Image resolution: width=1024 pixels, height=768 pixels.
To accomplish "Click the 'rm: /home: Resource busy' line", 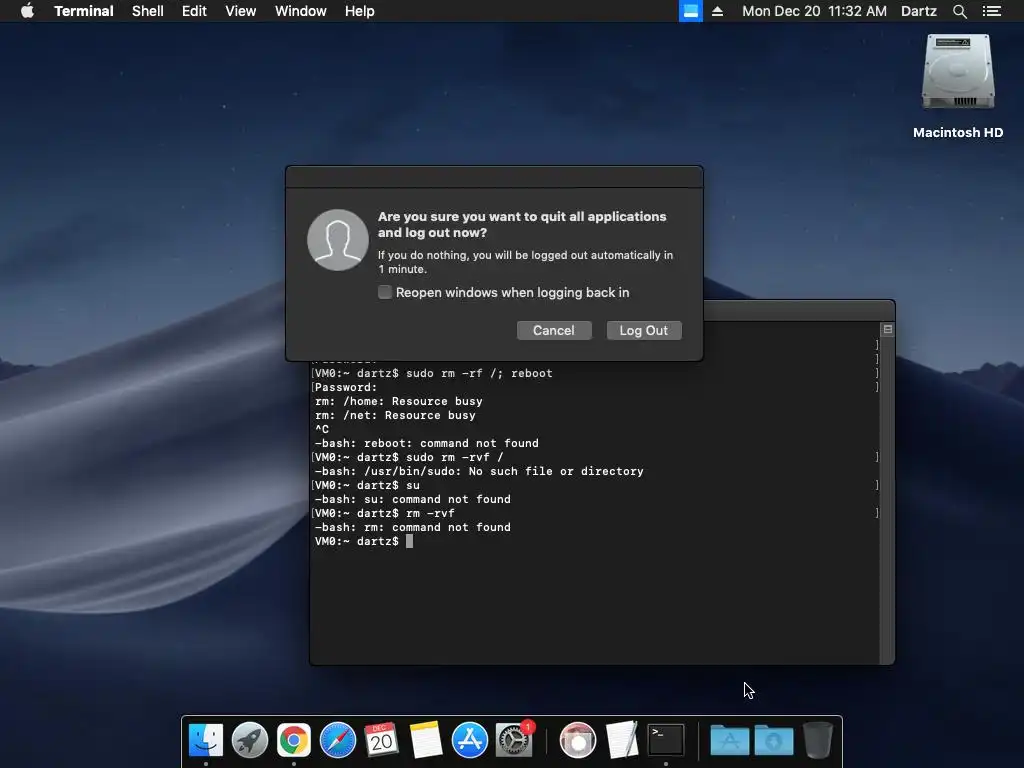I will pyautogui.click(x=398, y=401).
